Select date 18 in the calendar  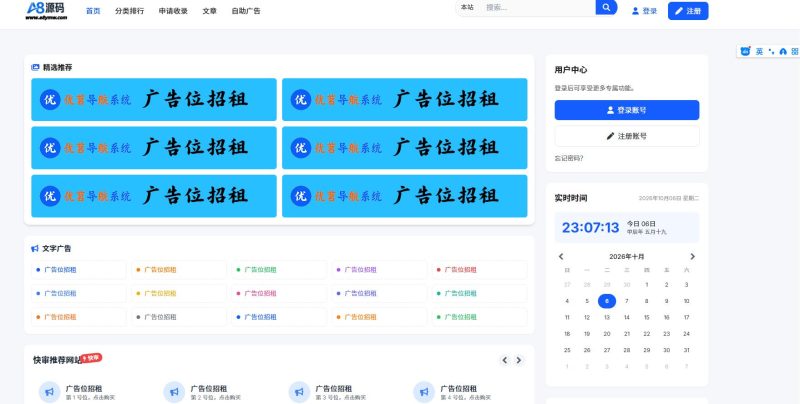(567, 334)
